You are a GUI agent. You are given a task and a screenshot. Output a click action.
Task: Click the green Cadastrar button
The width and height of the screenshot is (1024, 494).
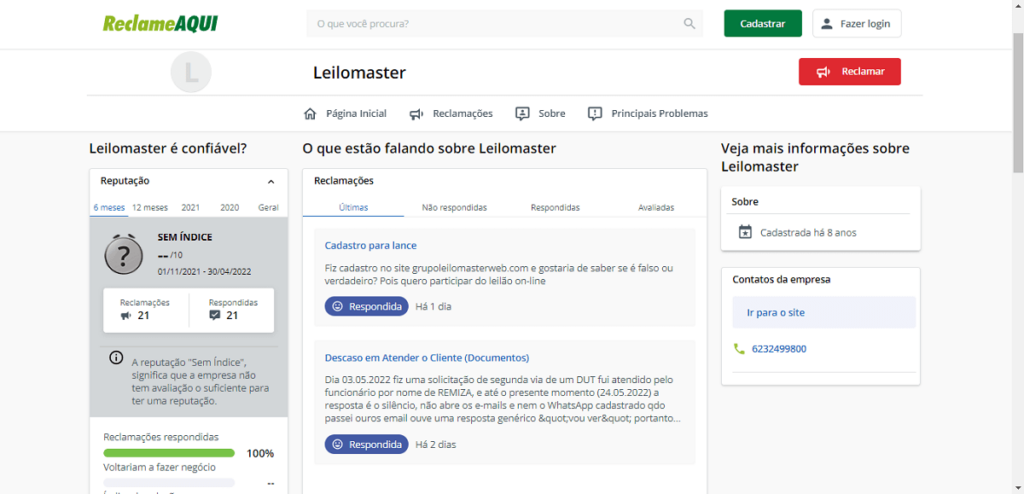click(762, 23)
